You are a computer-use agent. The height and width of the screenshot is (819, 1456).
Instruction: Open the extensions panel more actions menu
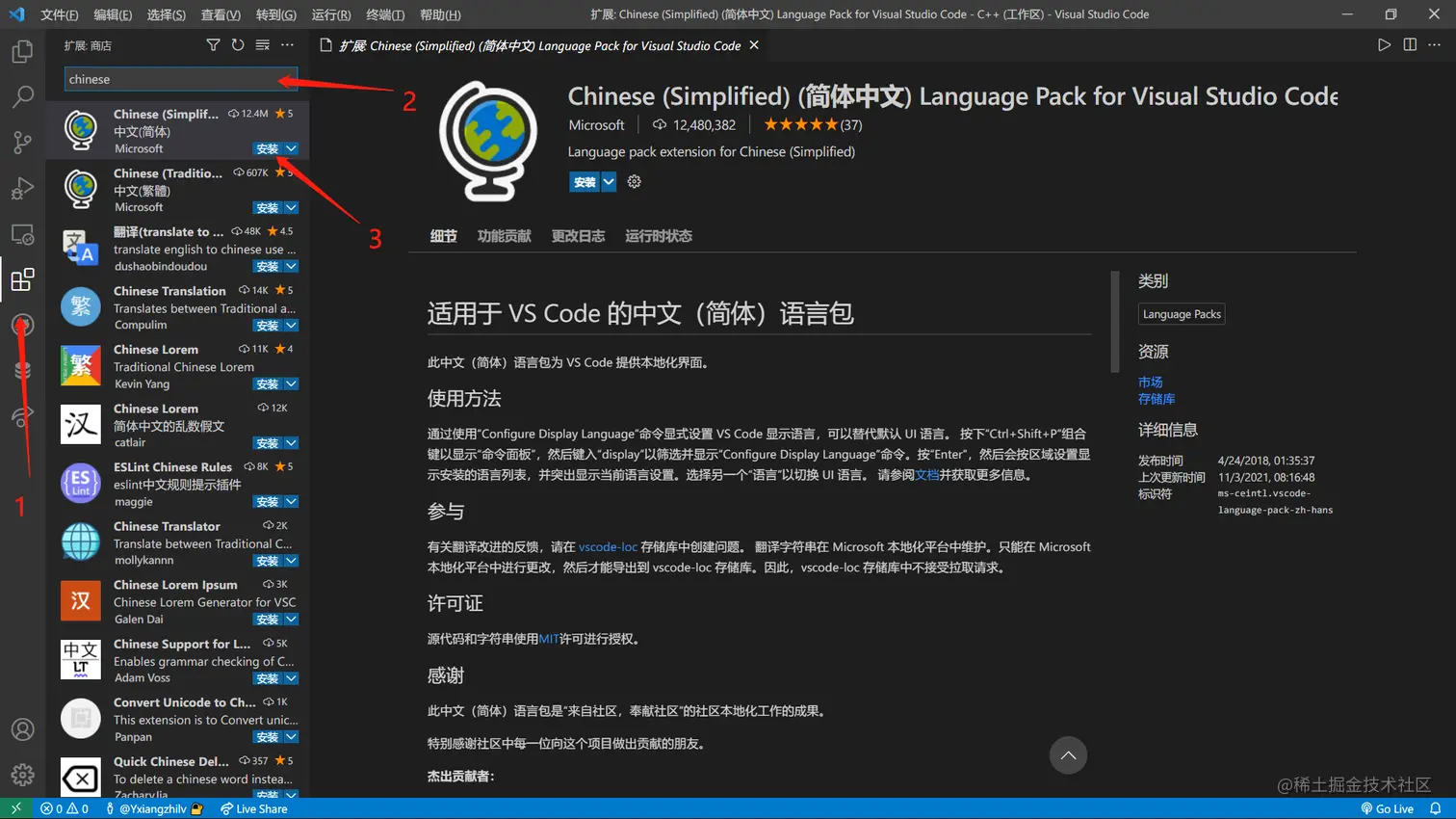pos(287,44)
